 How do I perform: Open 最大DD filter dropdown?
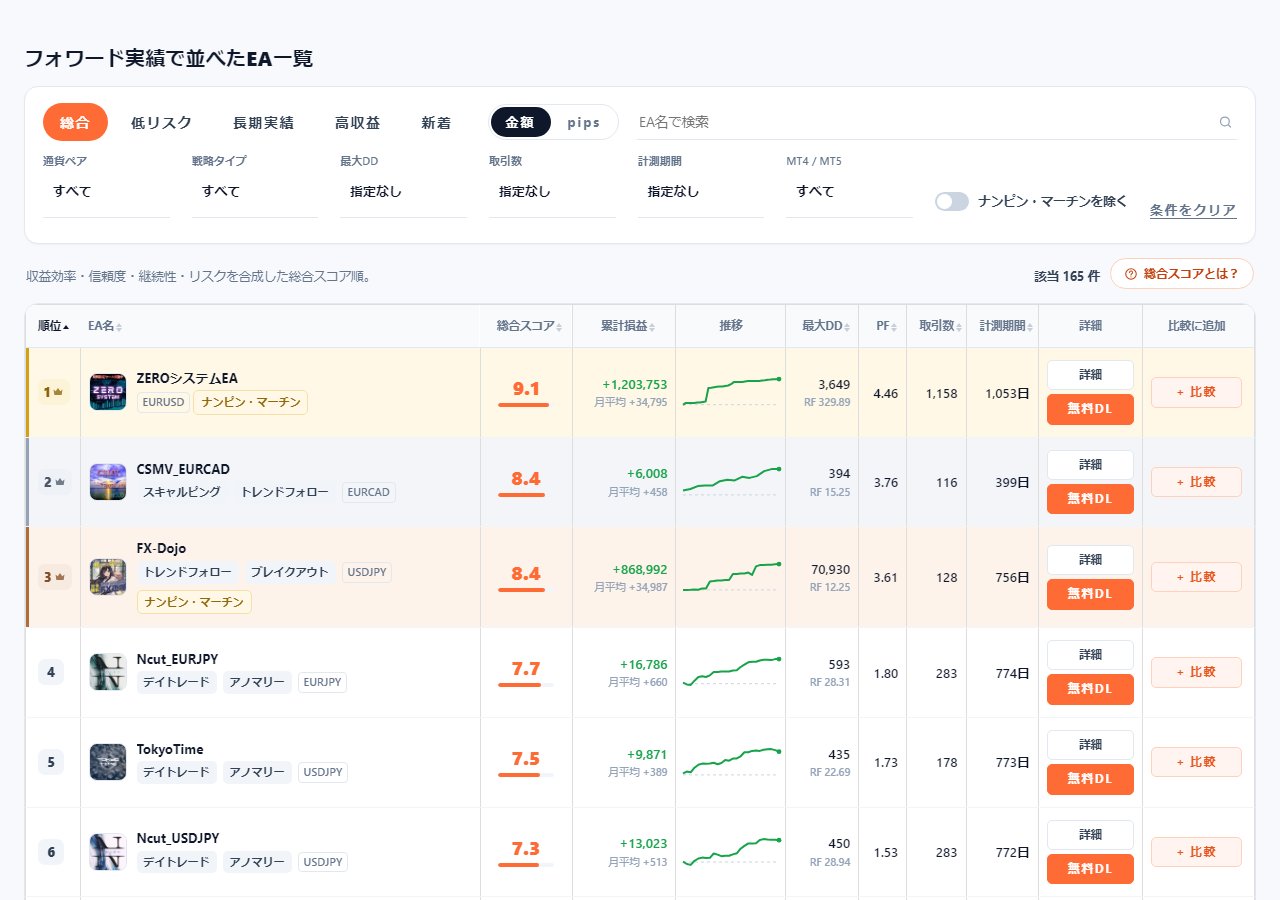[x=403, y=191]
